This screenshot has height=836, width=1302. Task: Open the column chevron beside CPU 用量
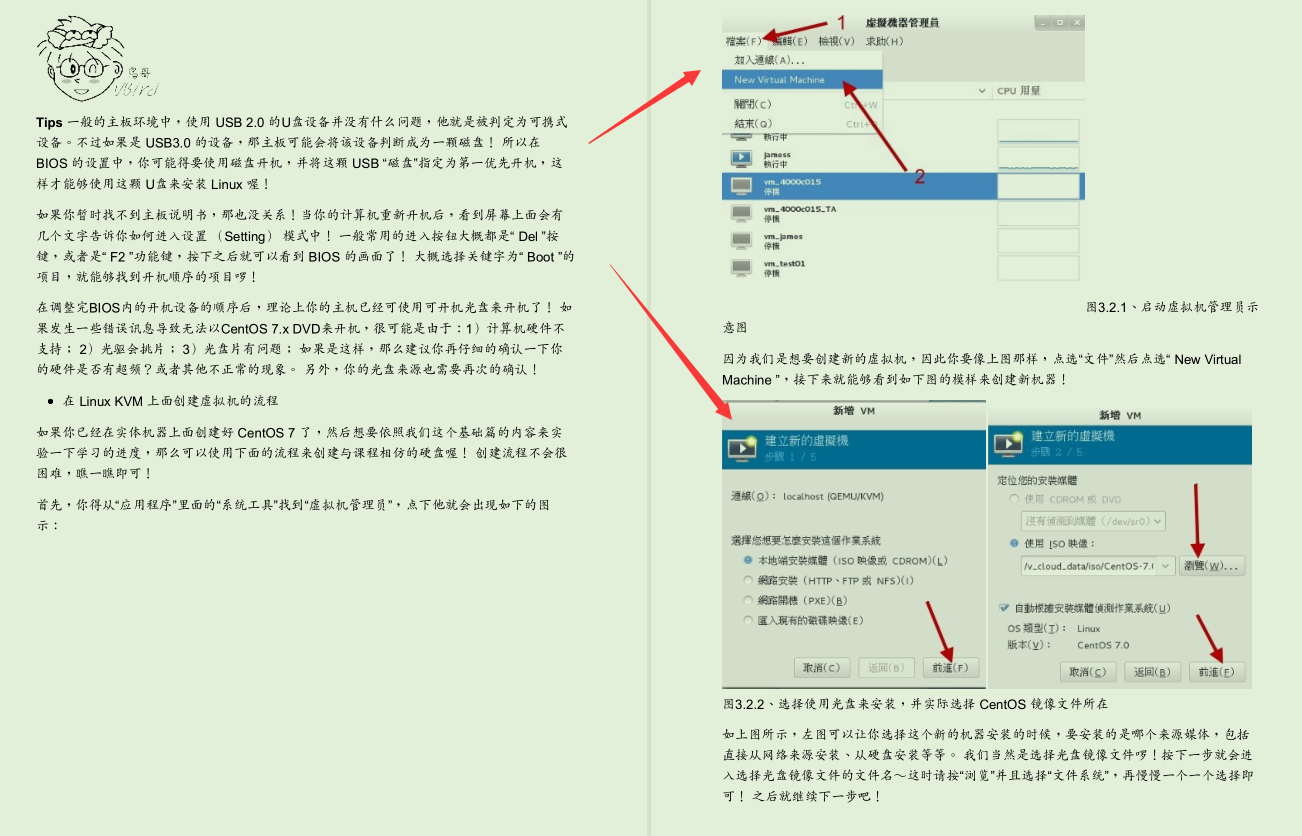tap(982, 91)
